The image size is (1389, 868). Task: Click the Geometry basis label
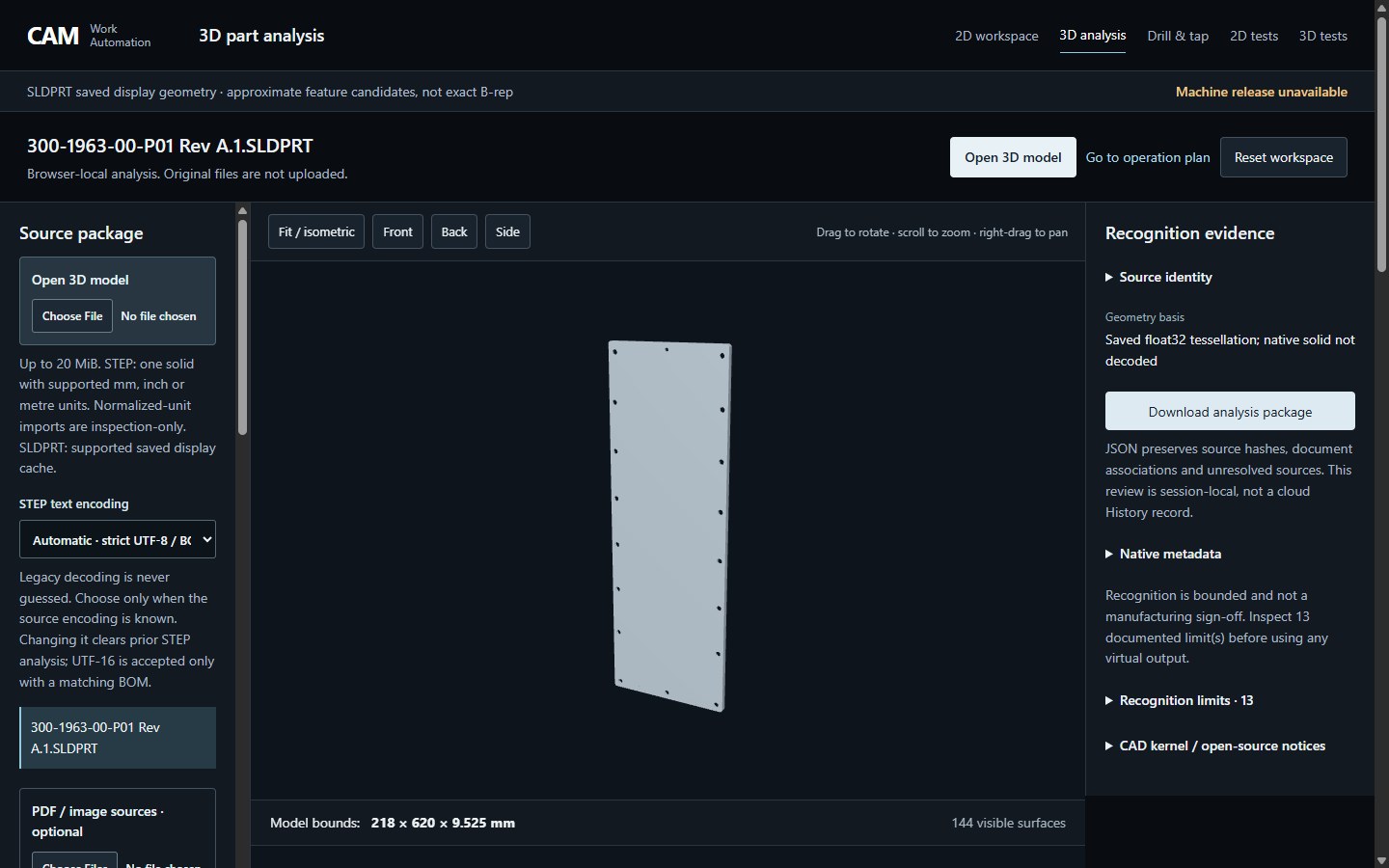click(x=1145, y=316)
